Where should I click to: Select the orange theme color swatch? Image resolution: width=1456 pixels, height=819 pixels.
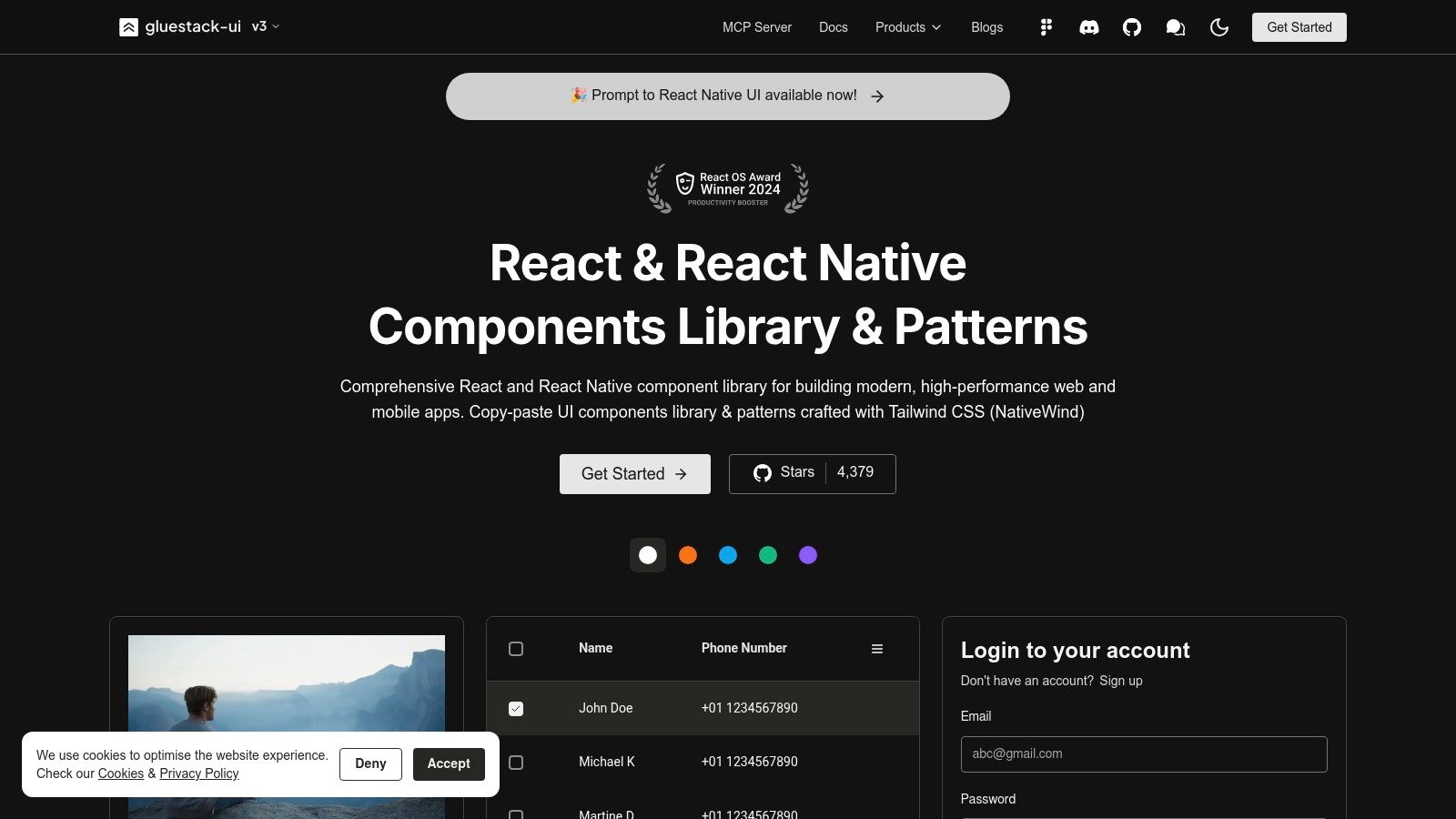pos(688,555)
